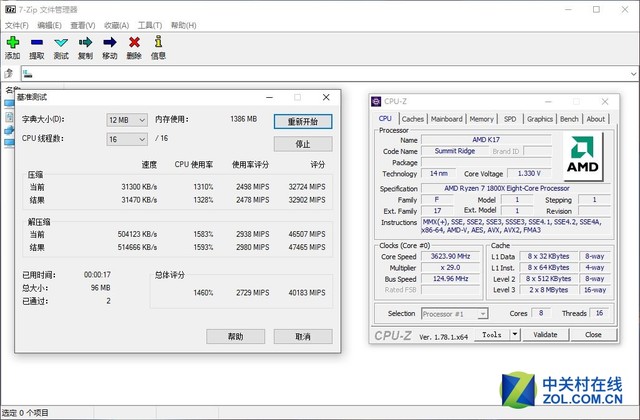Click the Delete (删除) toolbar icon
Viewport: 640px width, 420px height.
tap(134, 42)
